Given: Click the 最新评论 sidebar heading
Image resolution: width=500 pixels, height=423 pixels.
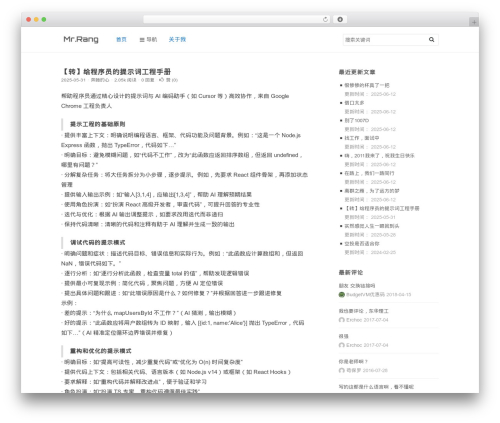Looking at the screenshot, I should tap(351, 273).
